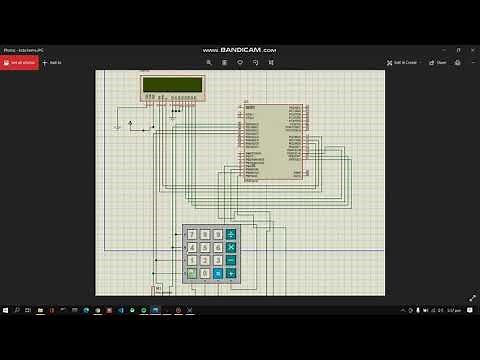Image resolution: width=480 pixels, height=360 pixels.
Task: Switch to Visual Studio Code on taskbar
Action: pyautogui.click(x=121, y=310)
